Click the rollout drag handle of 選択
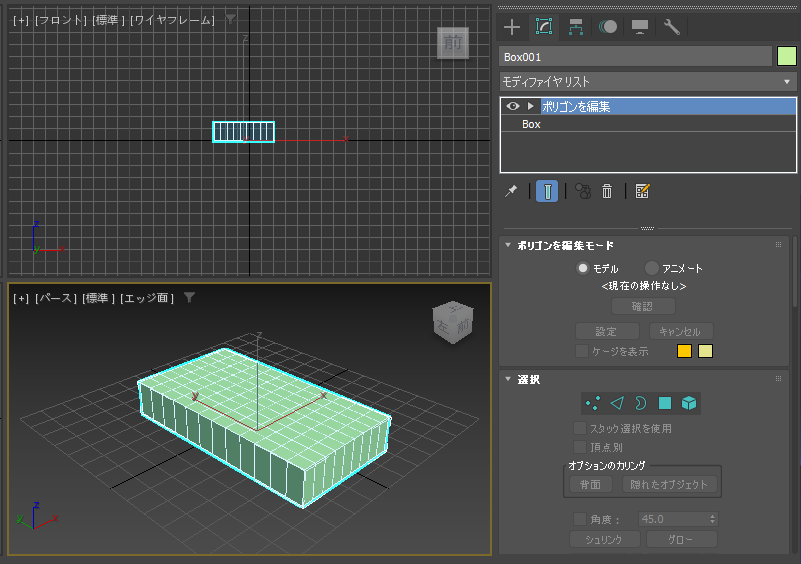The height and width of the screenshot is (564, 801). 778,379
